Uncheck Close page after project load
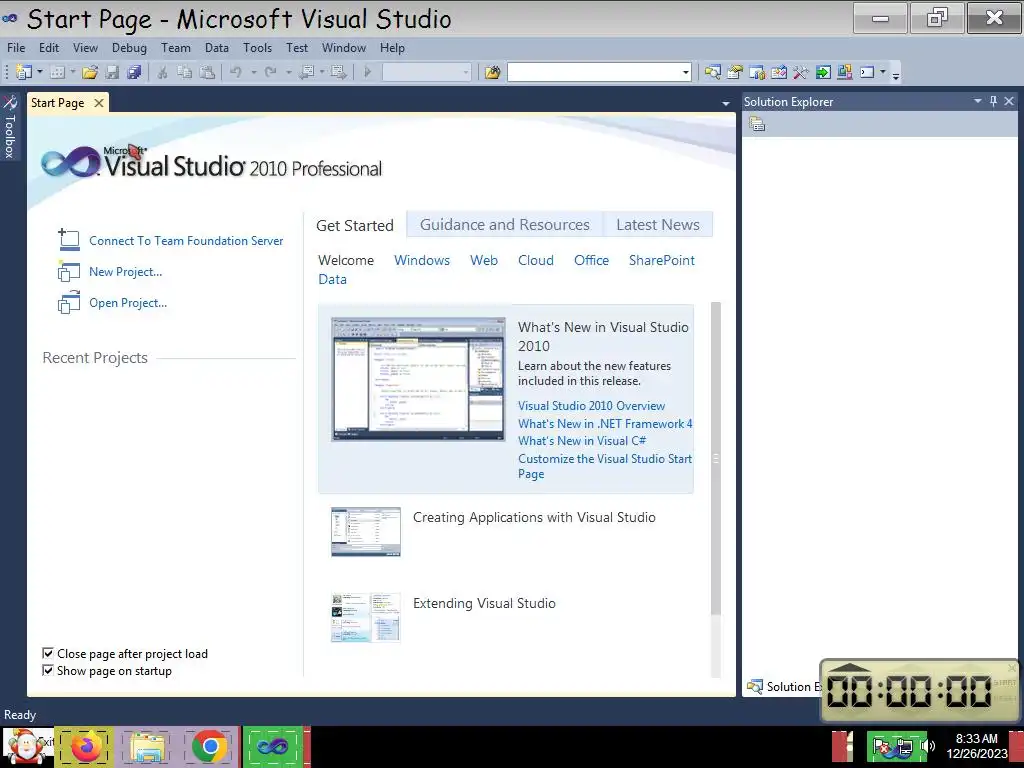Screen dimensions: 1024x768 (48, 653)
